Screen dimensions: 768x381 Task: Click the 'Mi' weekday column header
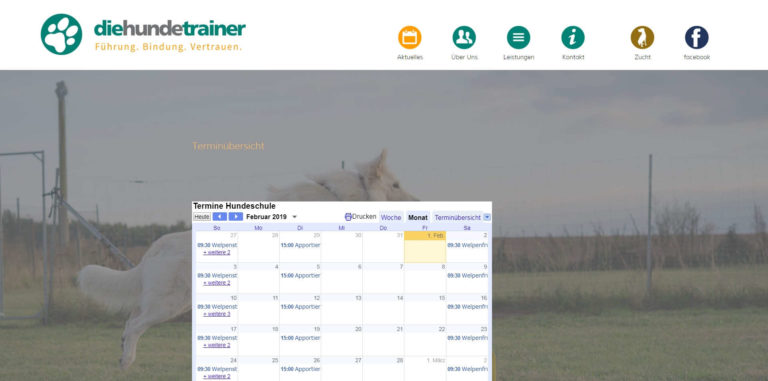(x=341, y=228)
